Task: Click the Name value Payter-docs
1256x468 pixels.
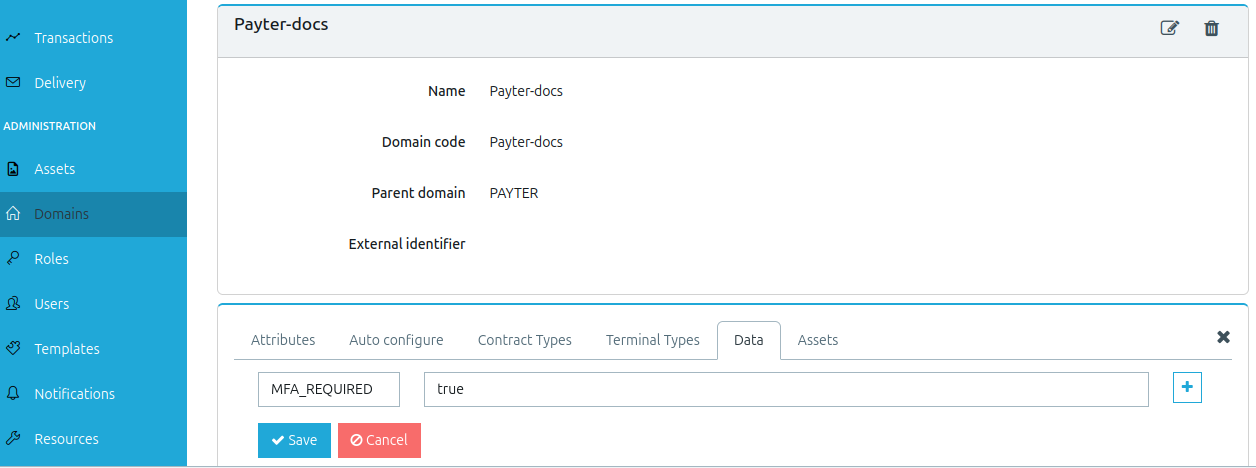Action: pos(526,91)
